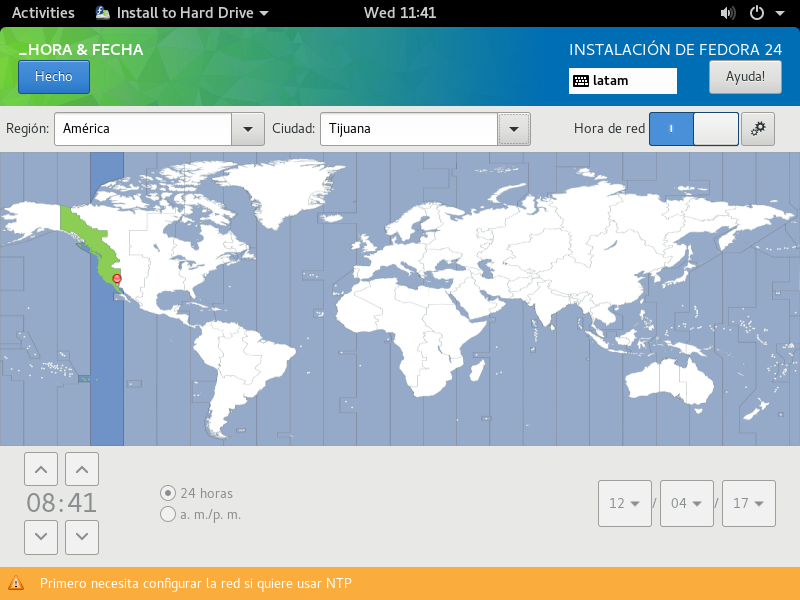Click the NTP network warning message

pyautogui.click(x=195, y=583)
